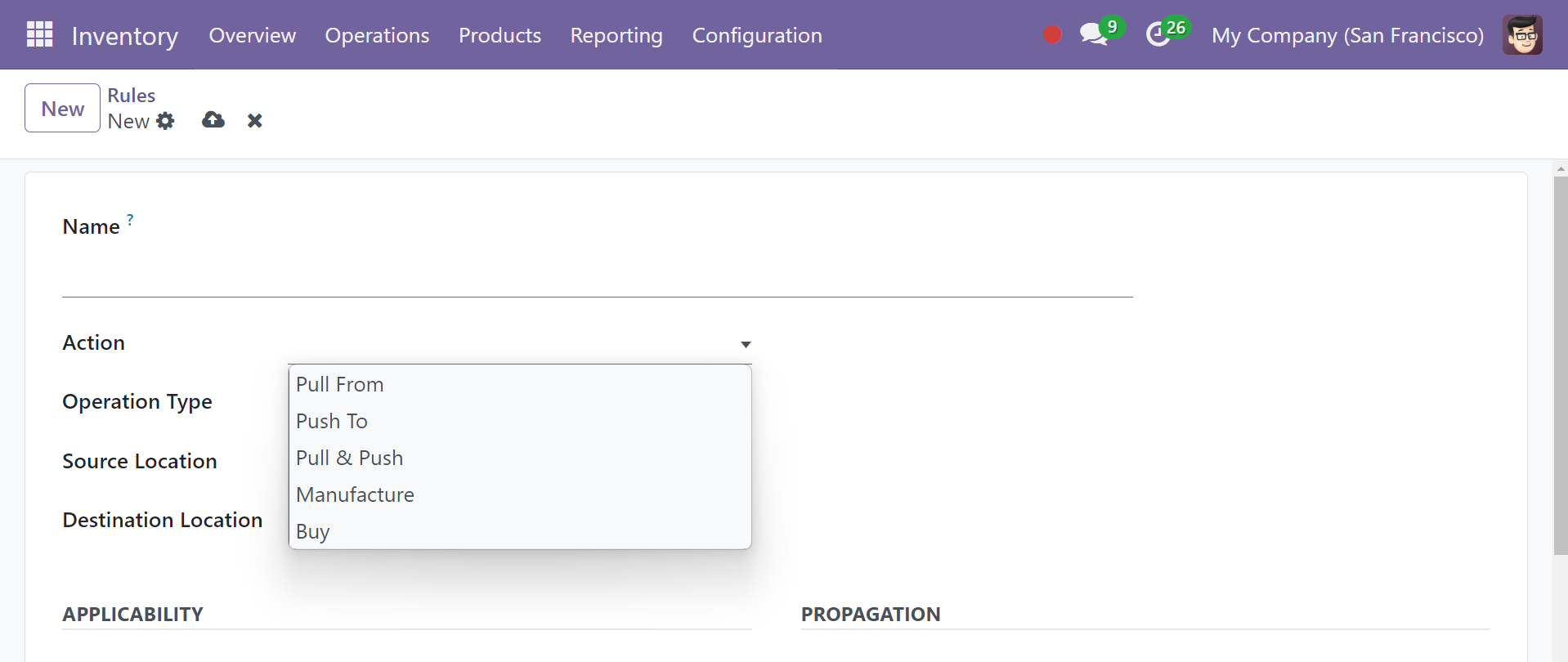
Task: Click the PROPAGATION section heading
Action: 871,615
